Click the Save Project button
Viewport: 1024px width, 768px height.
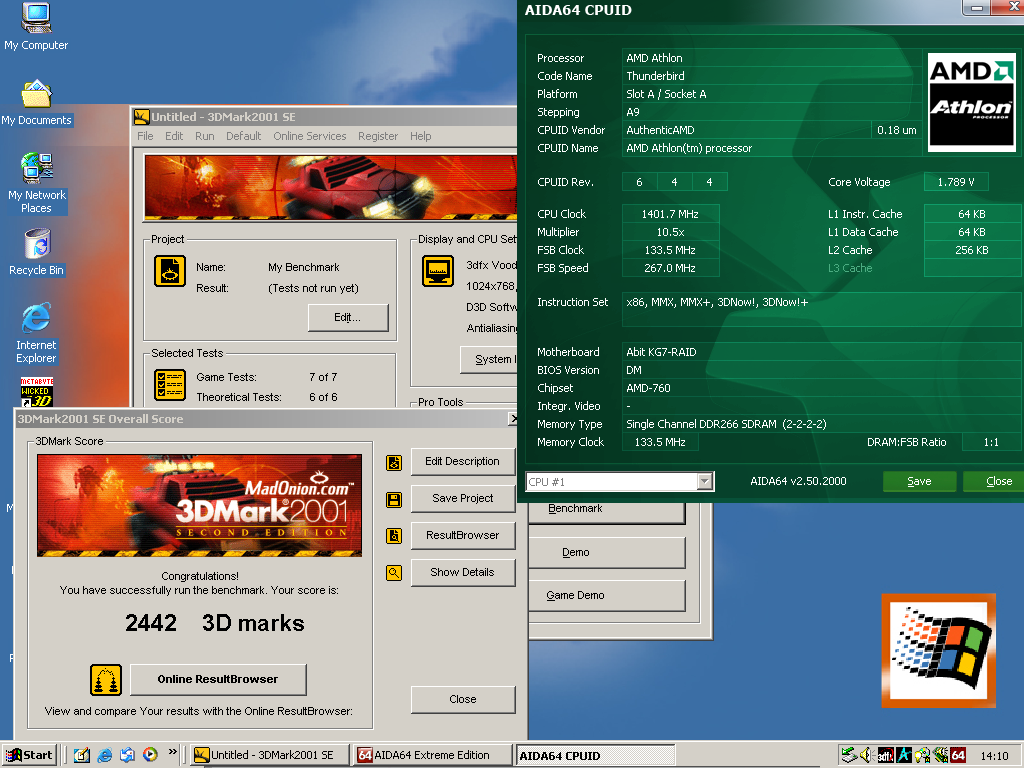coord(462,498)
